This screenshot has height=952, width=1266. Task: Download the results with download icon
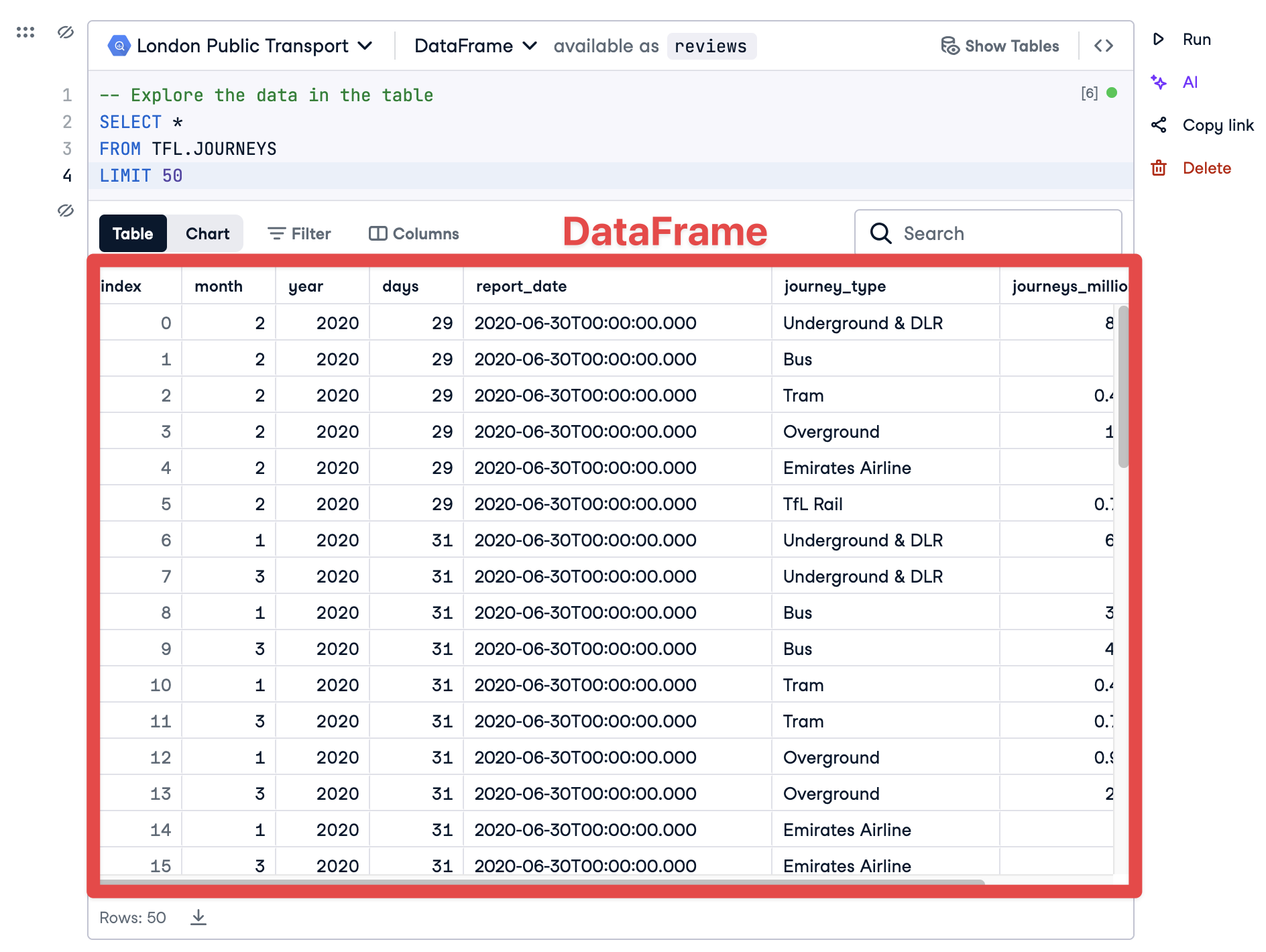(198, 917)
